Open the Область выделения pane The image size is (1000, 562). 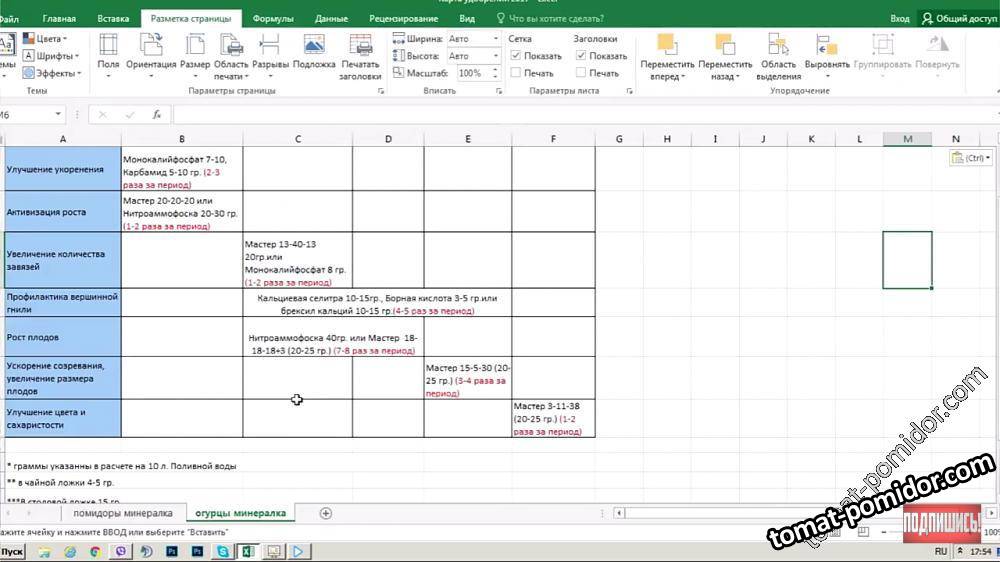tap(778, 56)
